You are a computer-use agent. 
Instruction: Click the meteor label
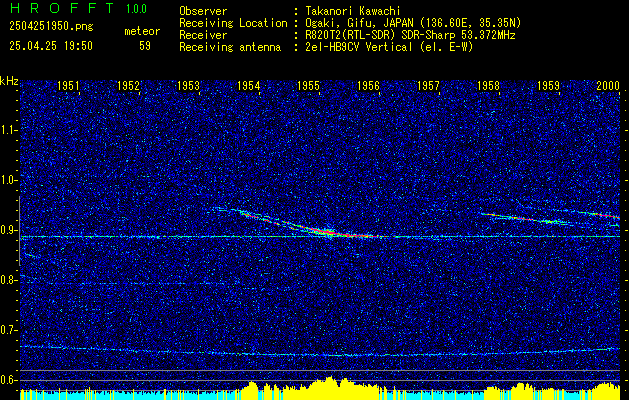pos(142,31)
